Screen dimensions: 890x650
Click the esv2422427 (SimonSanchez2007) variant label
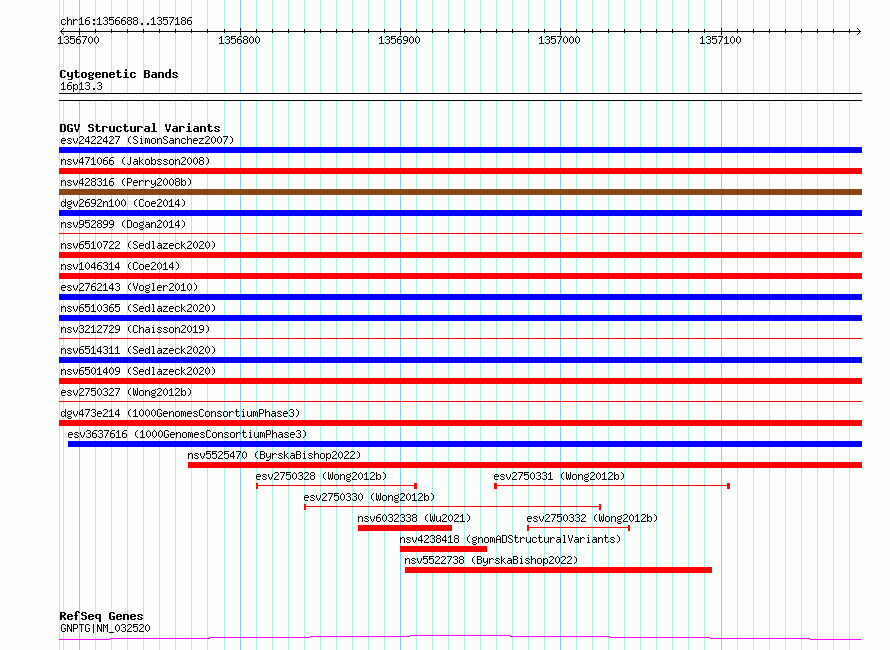point(146,141)
